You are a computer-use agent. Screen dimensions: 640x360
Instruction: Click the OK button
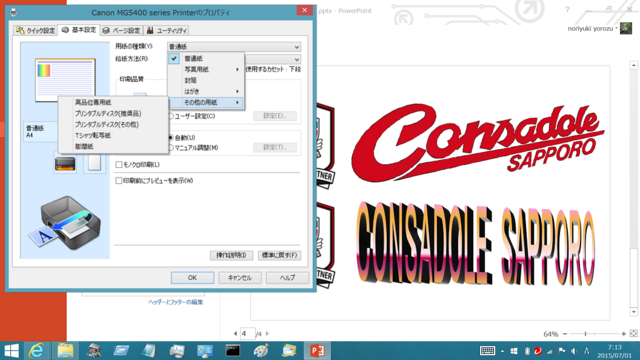pyautogui.click(x=192, y=278)
